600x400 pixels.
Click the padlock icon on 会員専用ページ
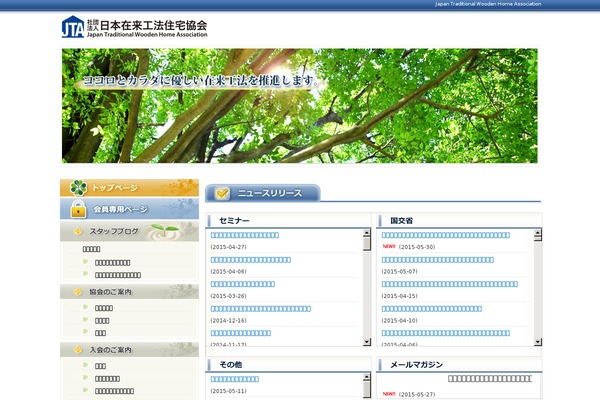tap(78, 209)
